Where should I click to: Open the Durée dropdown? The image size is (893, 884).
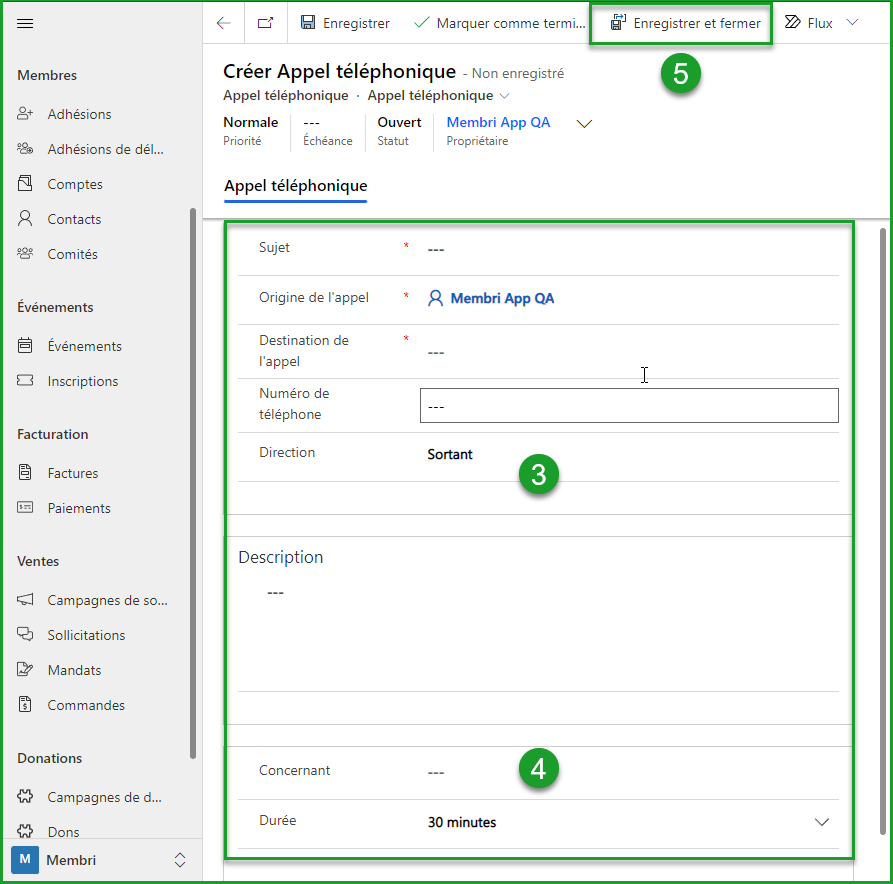[821, 822]
